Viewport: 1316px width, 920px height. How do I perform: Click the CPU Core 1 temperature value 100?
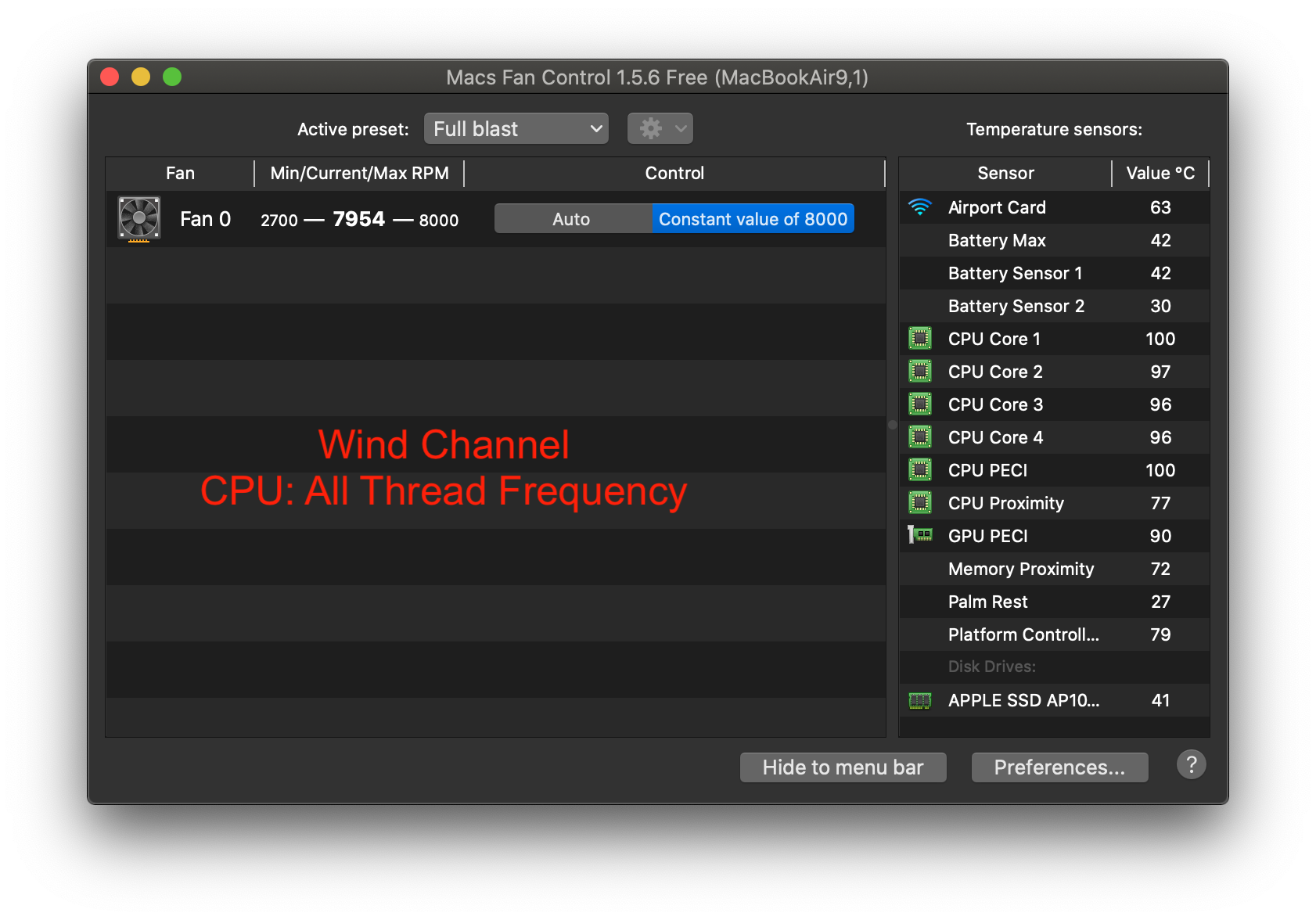(x=1160, y=339)
